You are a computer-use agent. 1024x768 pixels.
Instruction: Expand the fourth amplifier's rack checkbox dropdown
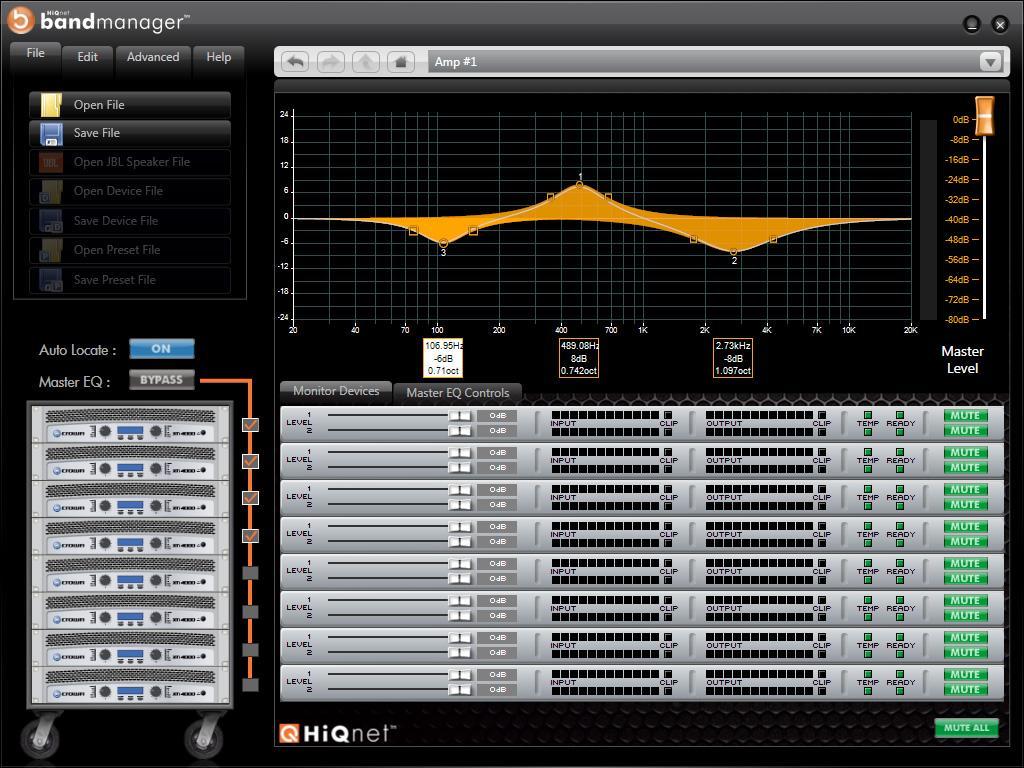[248, 534]
